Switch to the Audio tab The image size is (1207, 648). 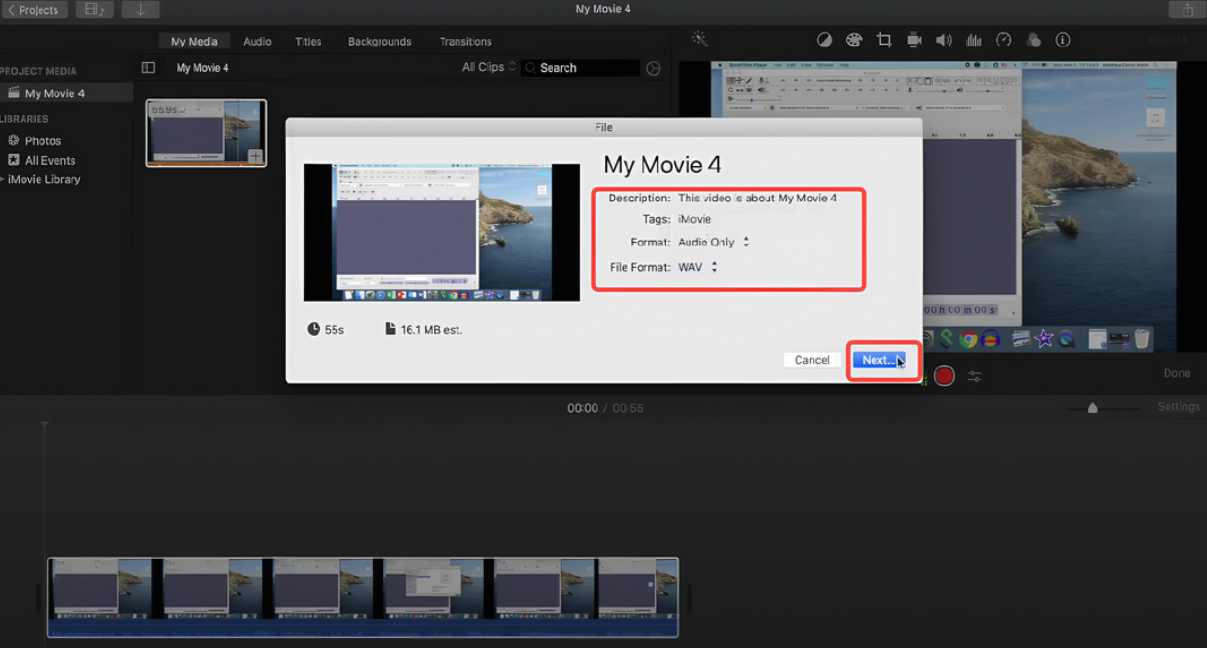(x=257, y=42)
